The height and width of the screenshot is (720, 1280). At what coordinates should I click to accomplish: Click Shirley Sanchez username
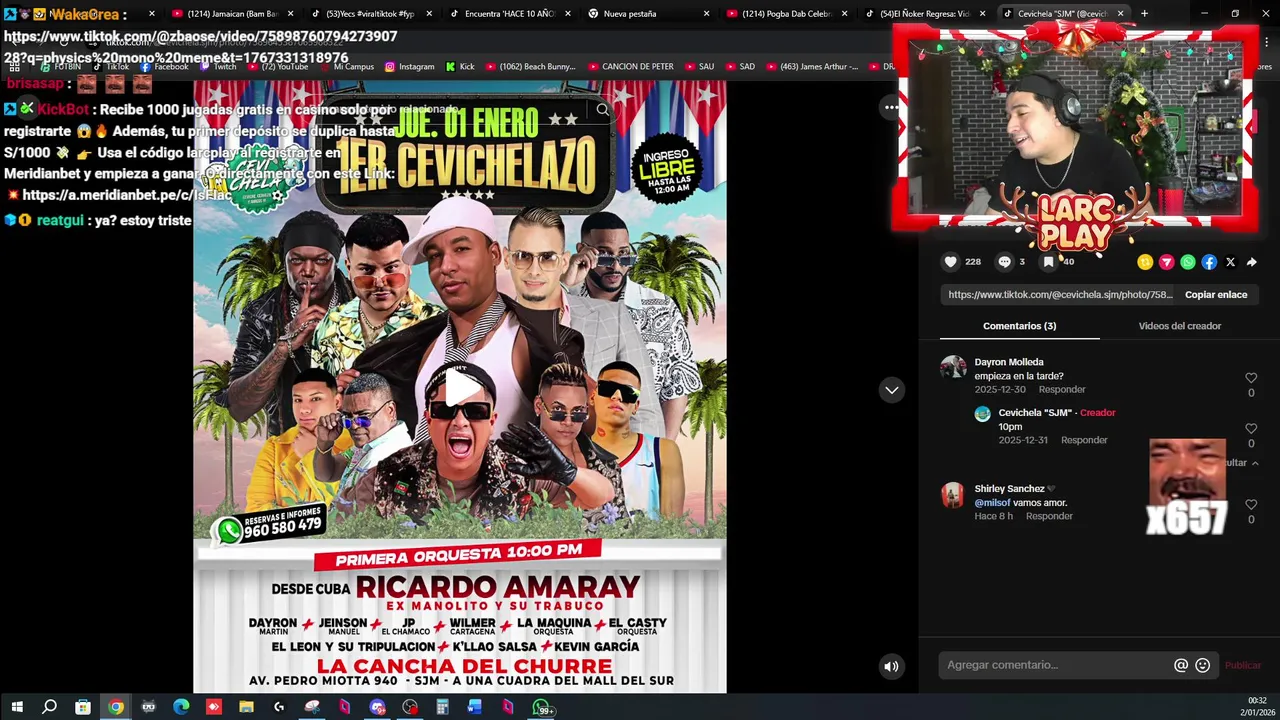[1009, 489]
